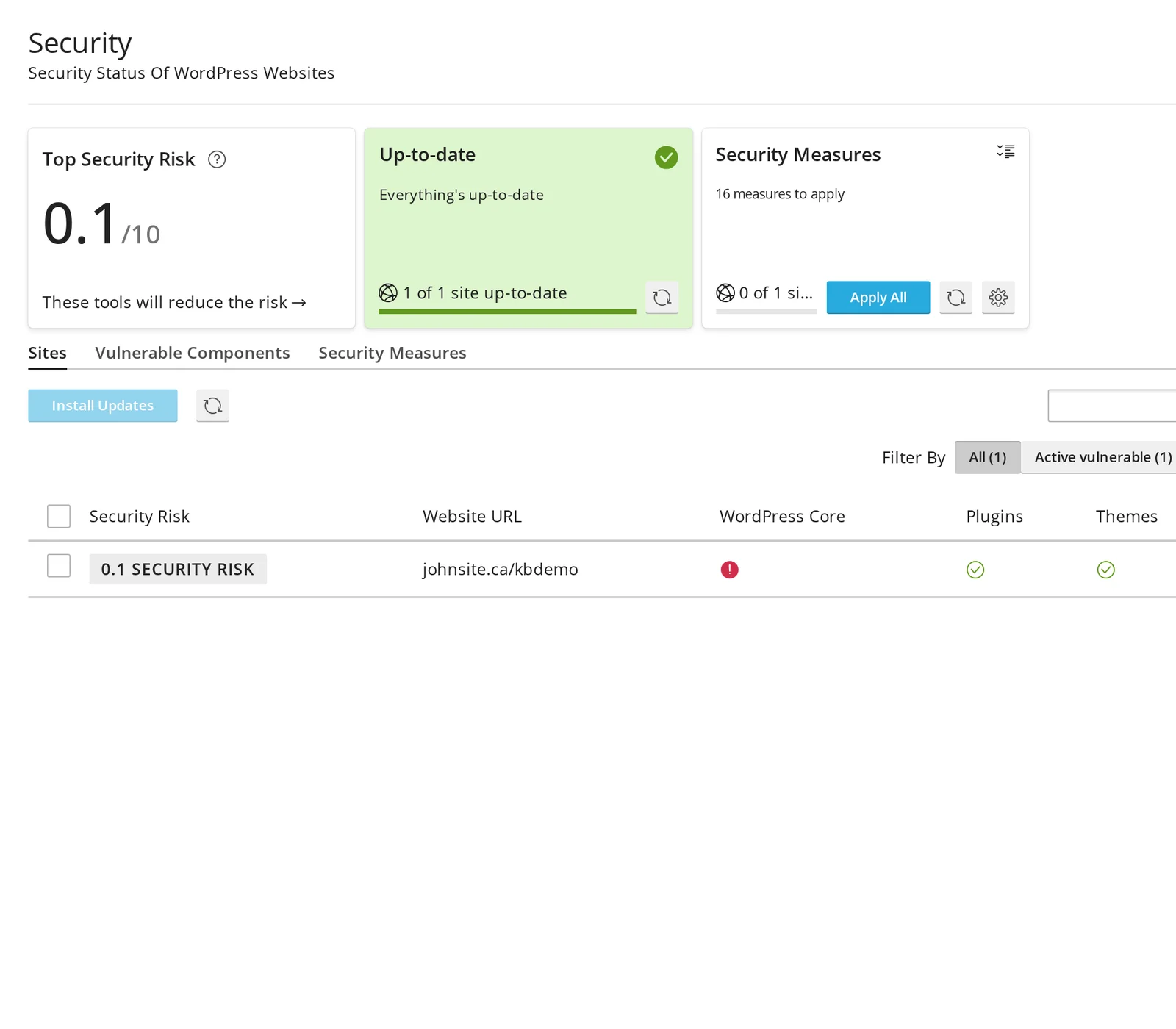Screen dimensions: 1176x1029
Task: Click help icon next to Top Security Risk
Action: (x=217, y=159)
